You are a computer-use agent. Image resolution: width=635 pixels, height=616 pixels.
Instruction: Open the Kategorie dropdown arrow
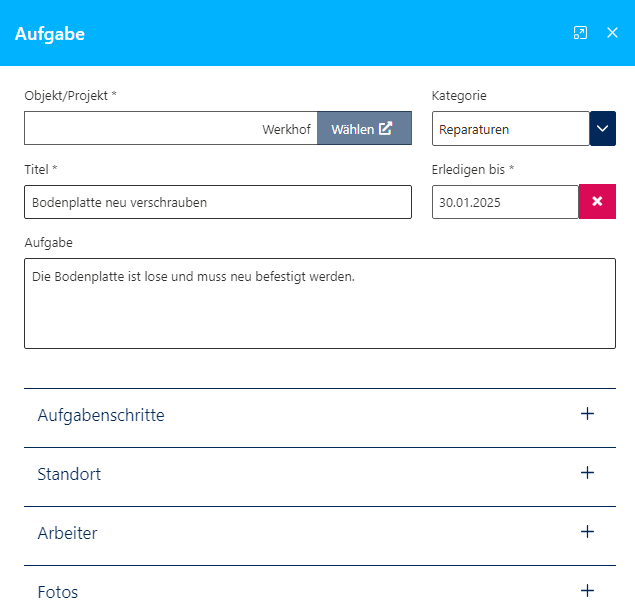coord(603,129)
